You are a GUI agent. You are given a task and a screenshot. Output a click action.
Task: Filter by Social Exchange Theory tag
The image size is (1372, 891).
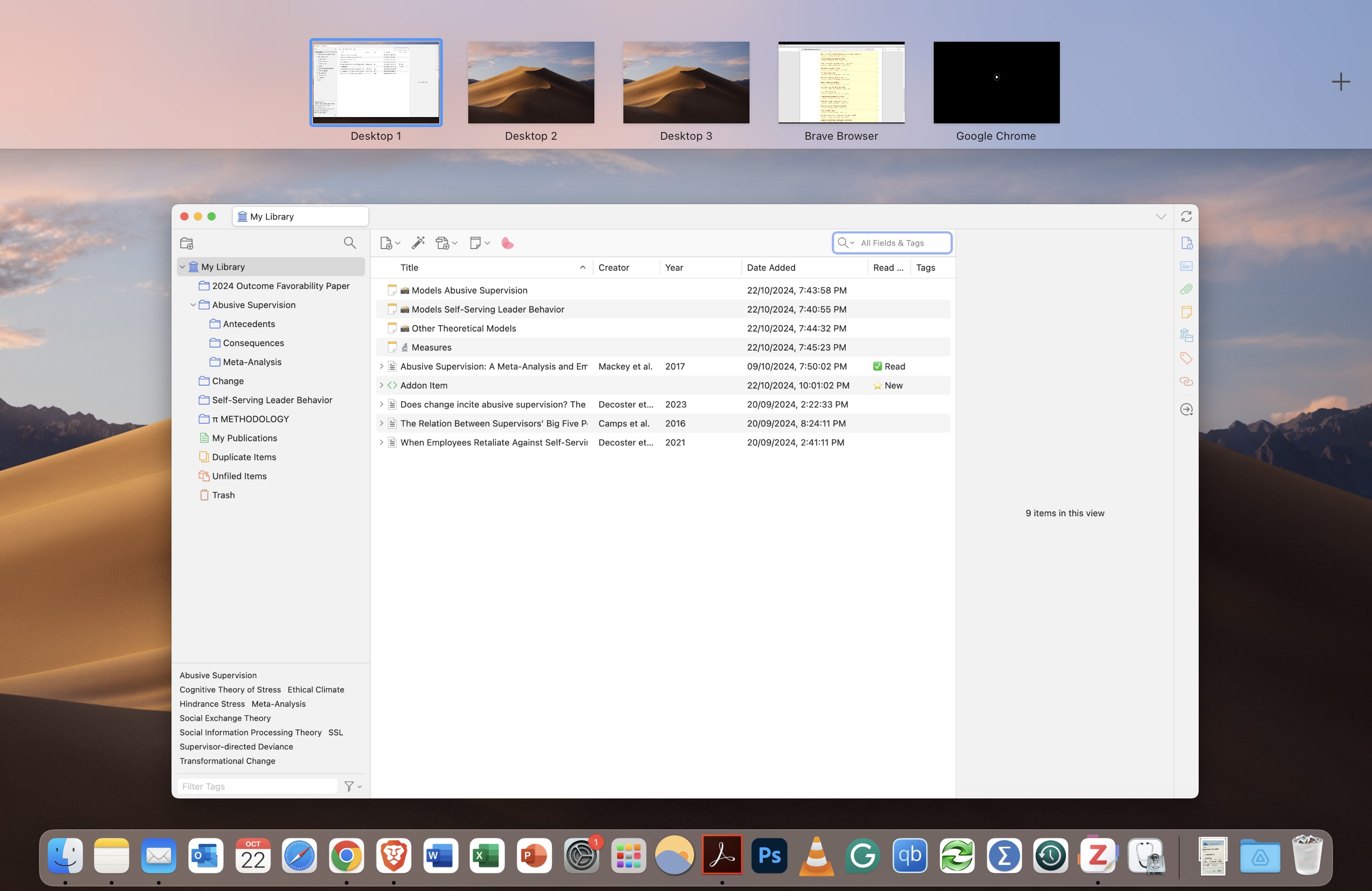[x=225, y=718]
